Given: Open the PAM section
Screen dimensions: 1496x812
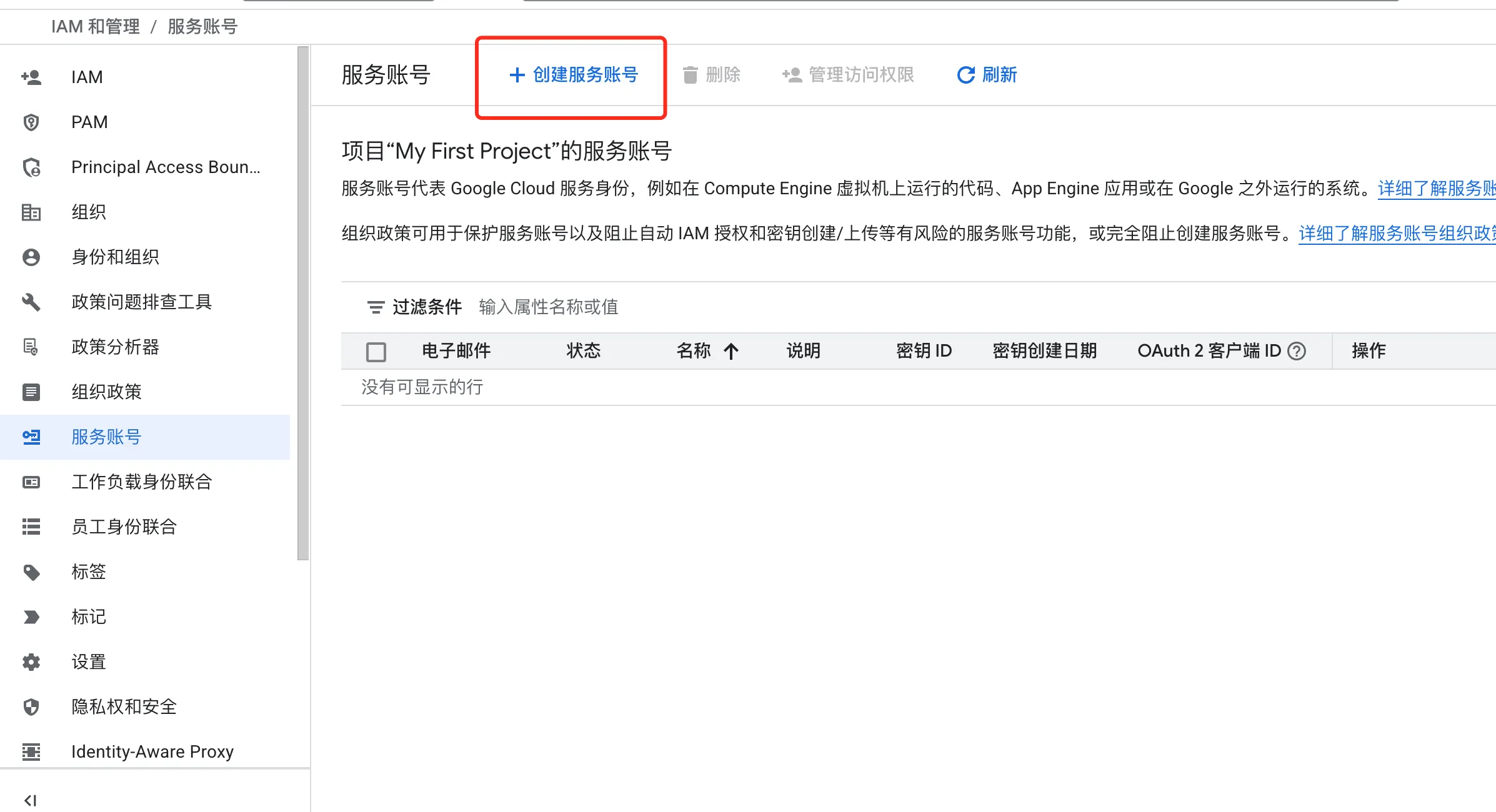Looking at the screenshot, I should [89, 122].
